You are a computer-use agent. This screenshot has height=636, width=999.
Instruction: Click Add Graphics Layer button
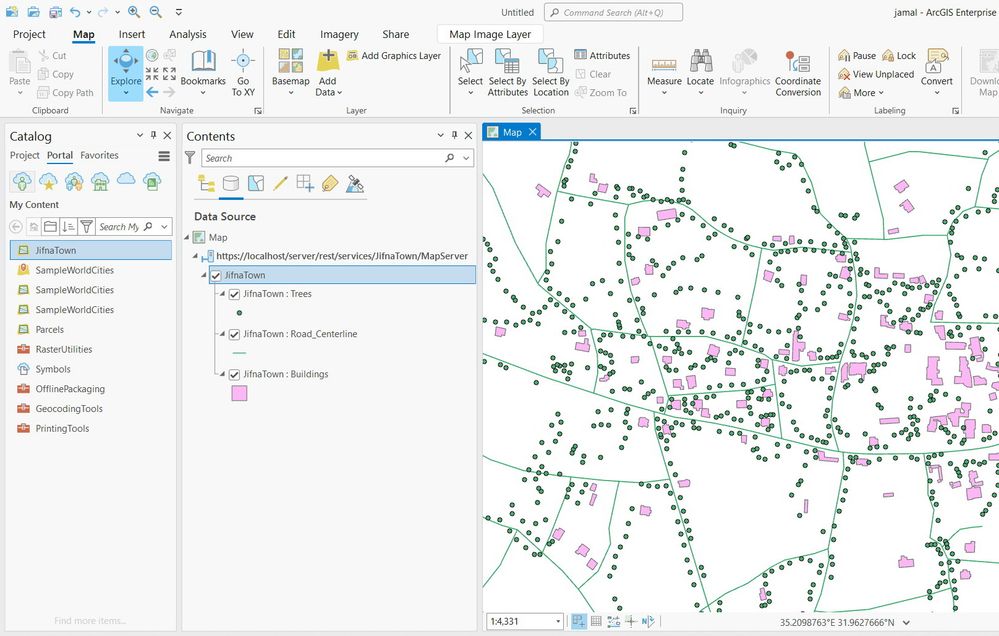[x=393, y=56]
